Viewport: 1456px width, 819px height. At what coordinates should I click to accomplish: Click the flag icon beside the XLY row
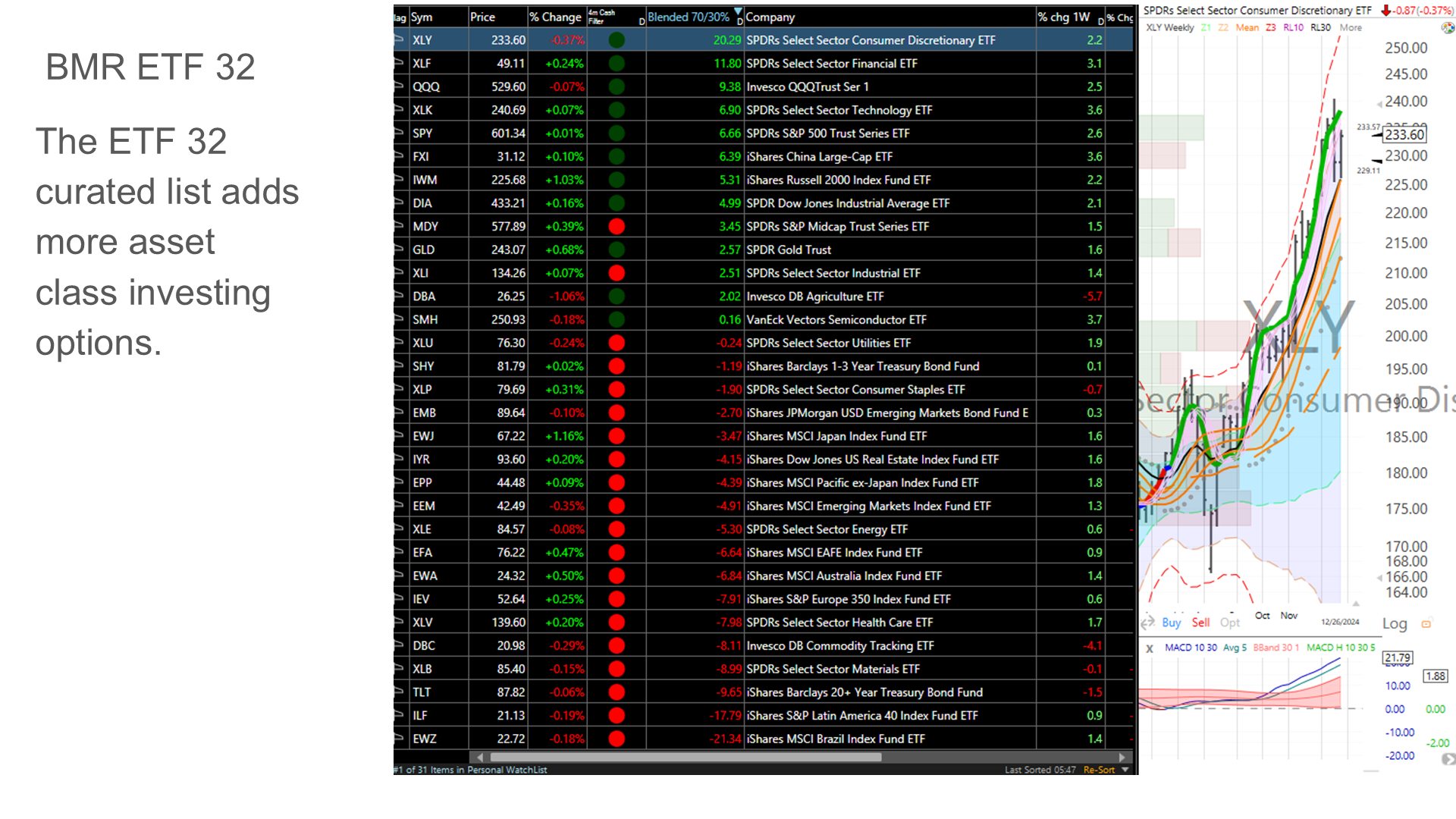[397, 40]
